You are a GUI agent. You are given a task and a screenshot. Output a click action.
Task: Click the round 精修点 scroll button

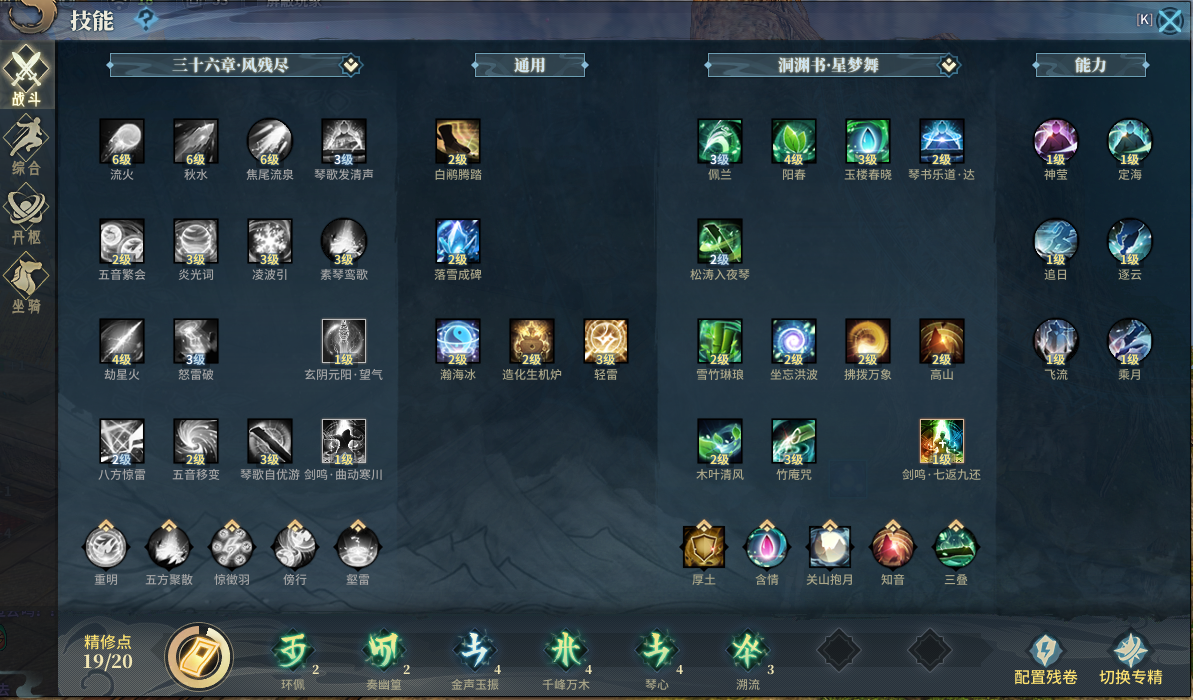(x=199, y=657)
